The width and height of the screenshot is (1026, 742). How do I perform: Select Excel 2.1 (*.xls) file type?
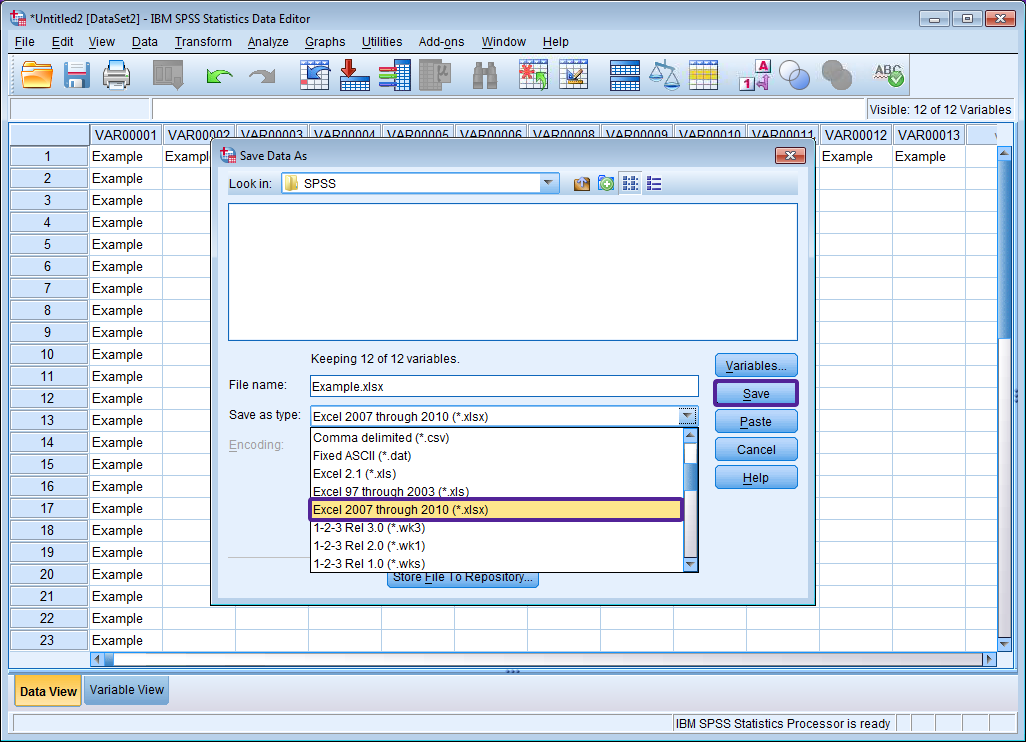point(496,474)
